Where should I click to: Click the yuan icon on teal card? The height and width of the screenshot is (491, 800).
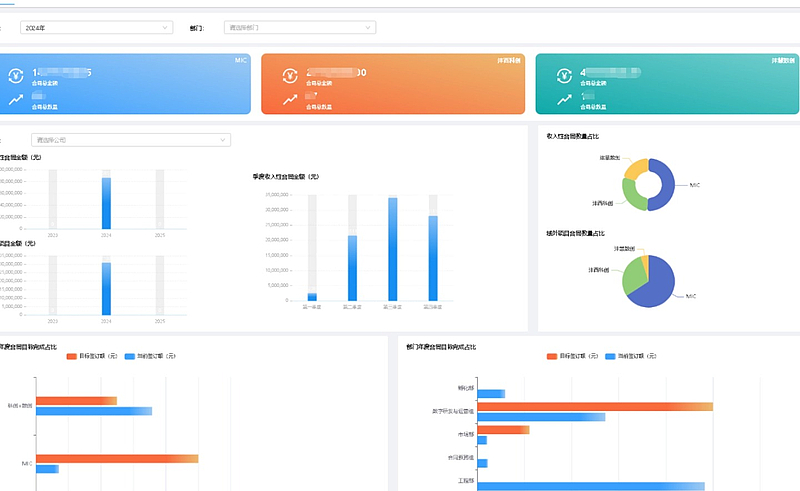pos(563,75)
